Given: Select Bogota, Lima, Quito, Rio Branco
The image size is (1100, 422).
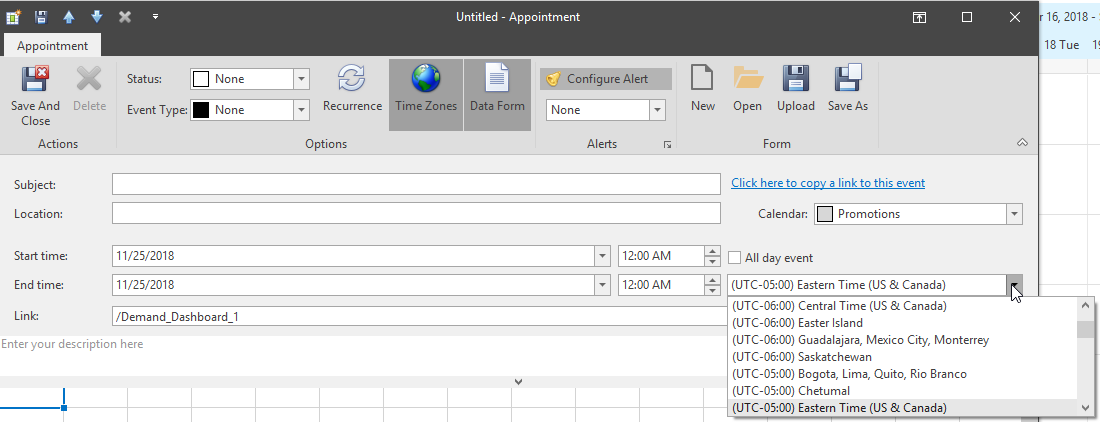Looking at the screenshot, I should pyautogui.click(x=902, y=374).
